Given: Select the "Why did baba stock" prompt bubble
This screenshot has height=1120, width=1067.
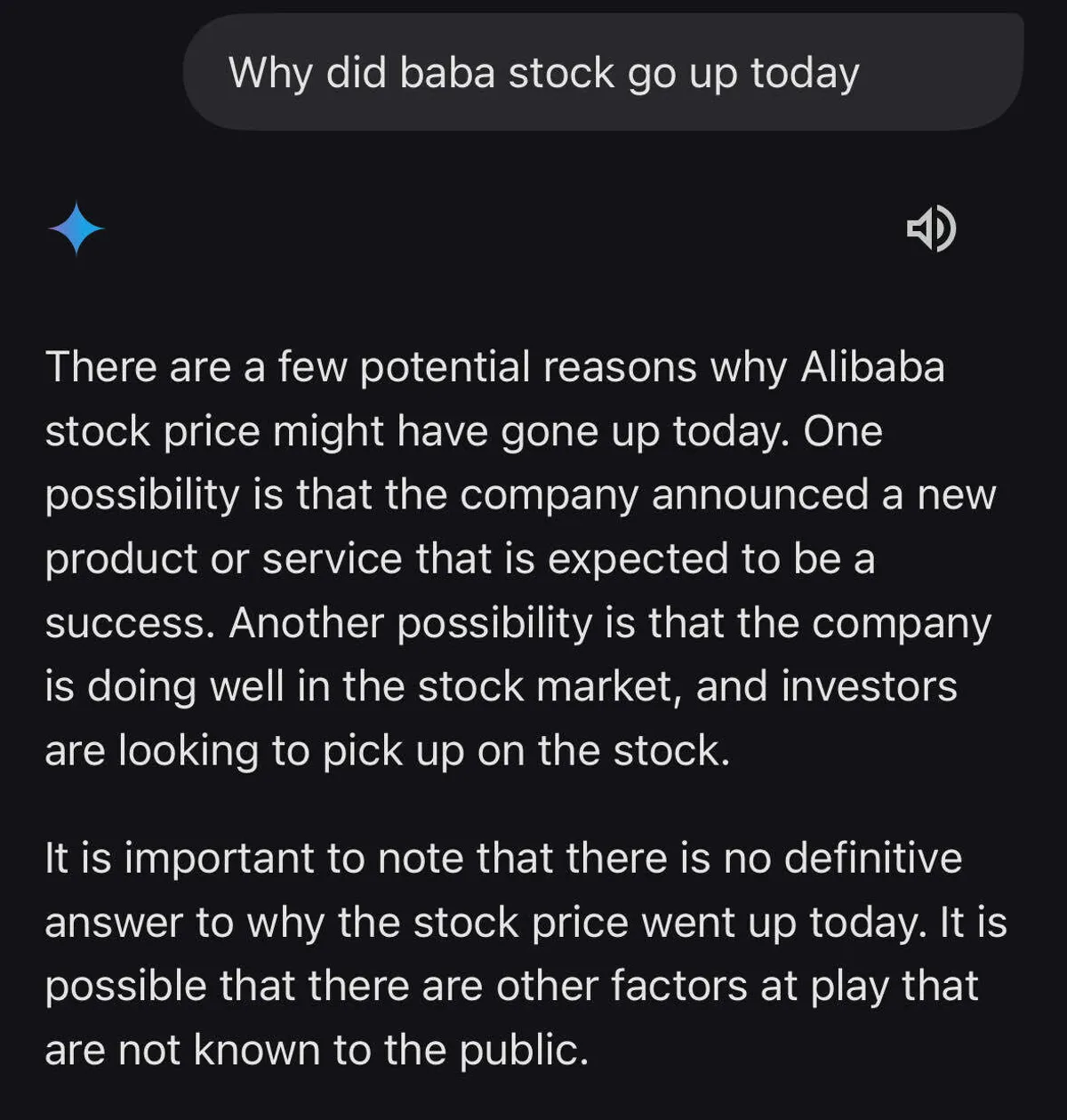Looking at the screenshot, I should point(603,73).
